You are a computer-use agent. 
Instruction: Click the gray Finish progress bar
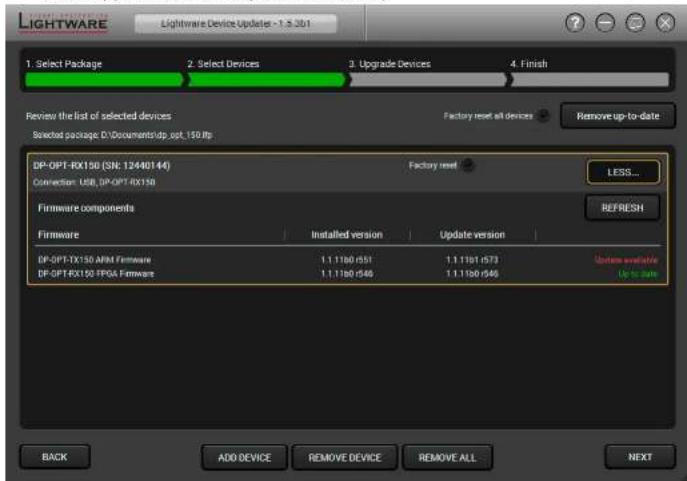tap(590, 80)
